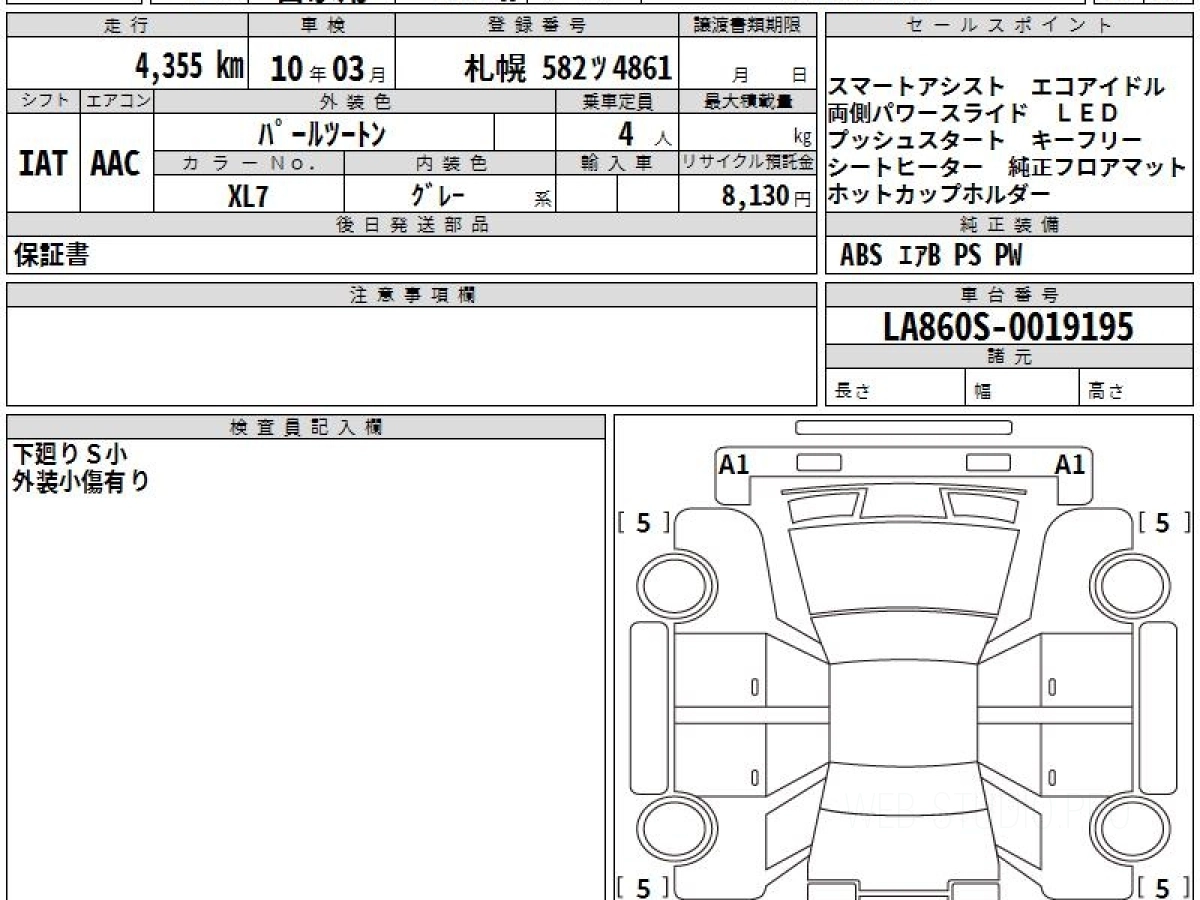Select seating capacity value 4 人
Viewport: 1200px width, 900px height.
point(645,133)
